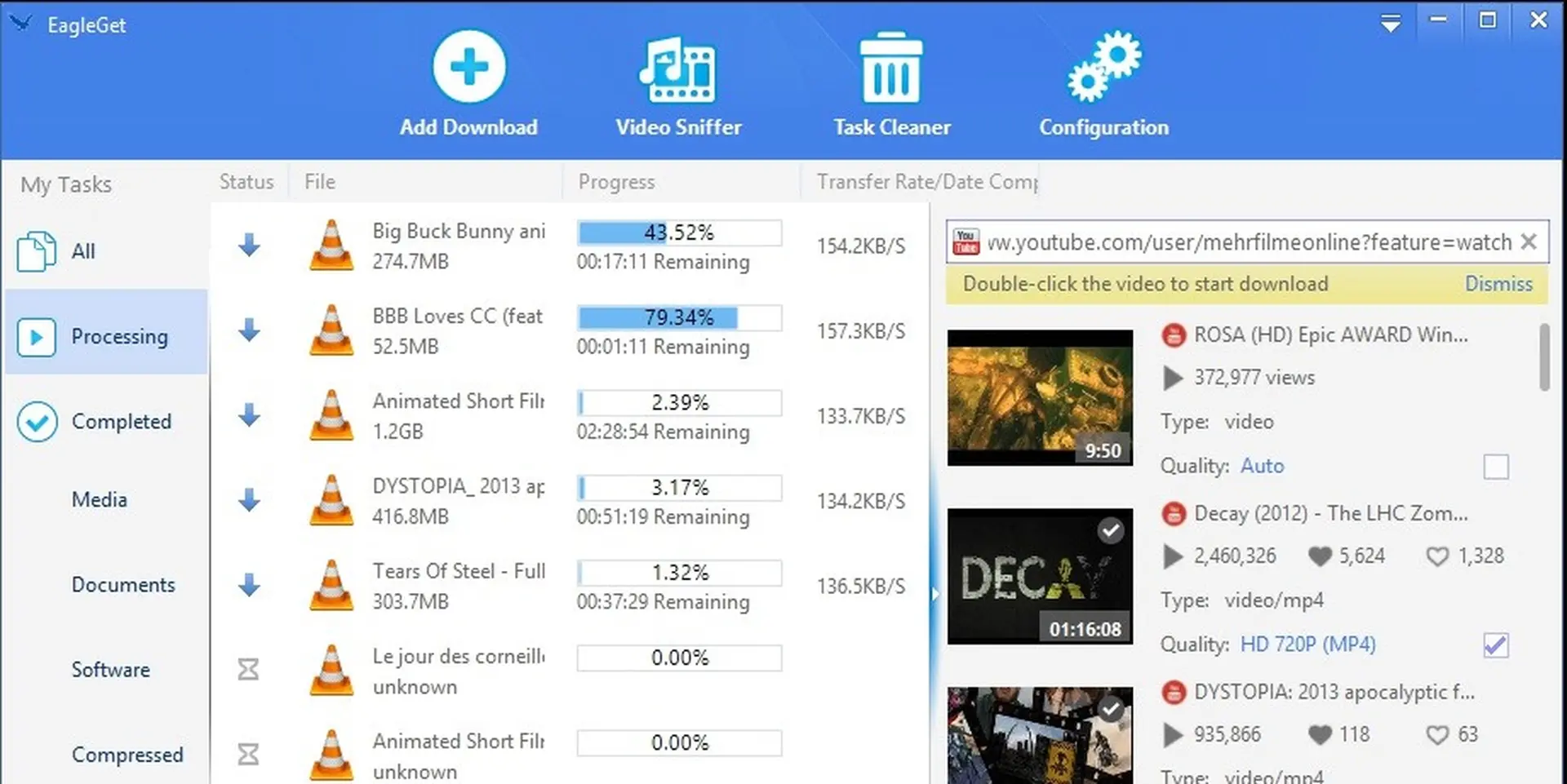The height and width of the screenshot is (784, 1567).
Task: Switch to the Completed tasks view
Action: [x=121, y=421]
